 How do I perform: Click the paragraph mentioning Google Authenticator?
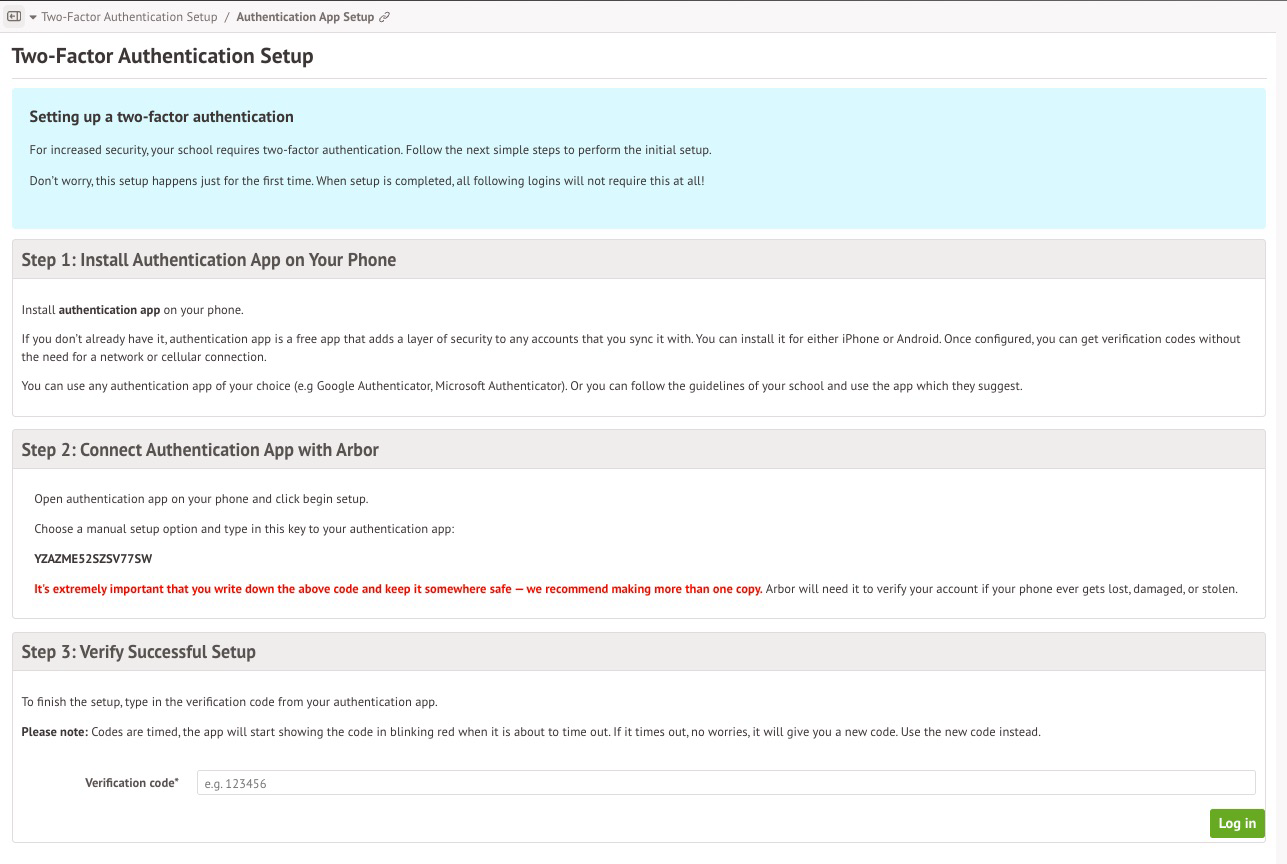521,386
